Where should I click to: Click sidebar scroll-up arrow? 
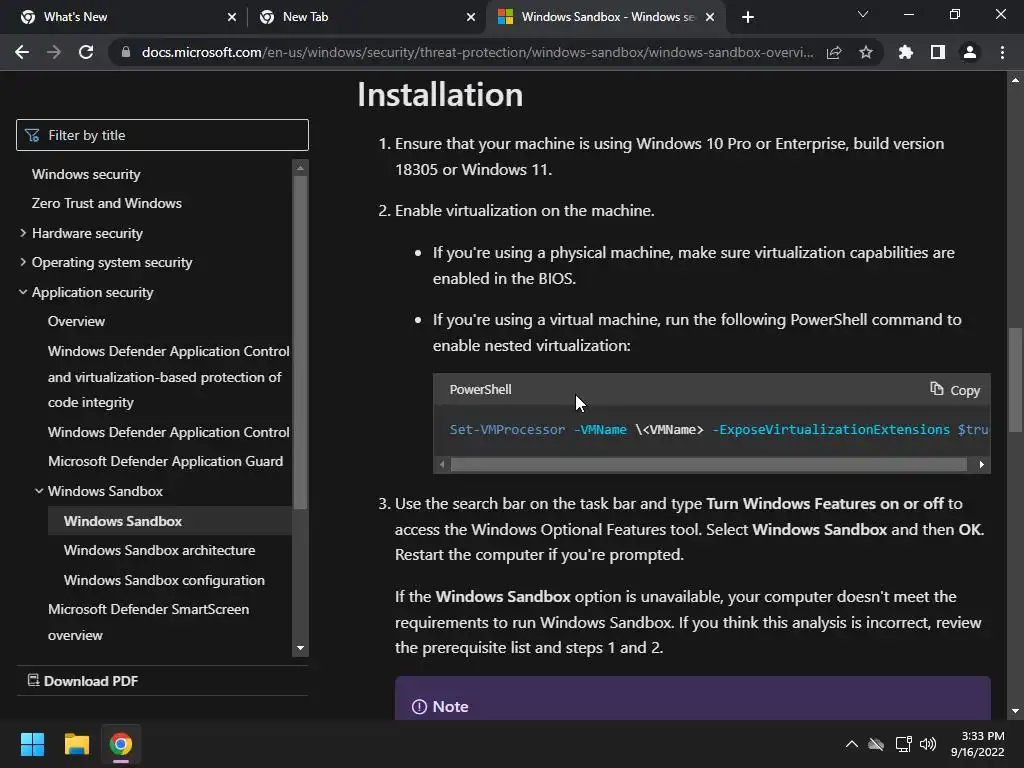point(300,168)
